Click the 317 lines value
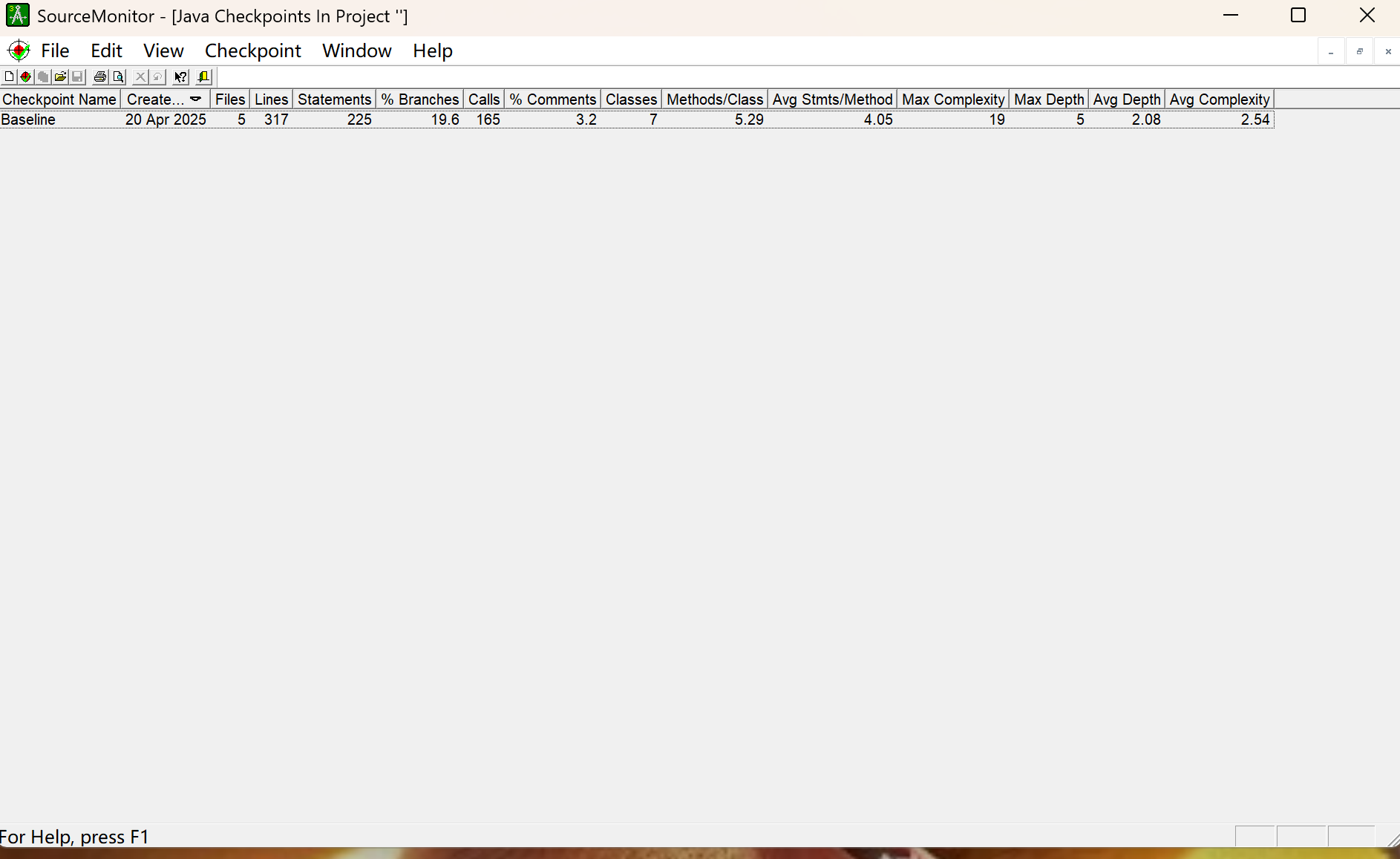 click(x=276, y=120)
